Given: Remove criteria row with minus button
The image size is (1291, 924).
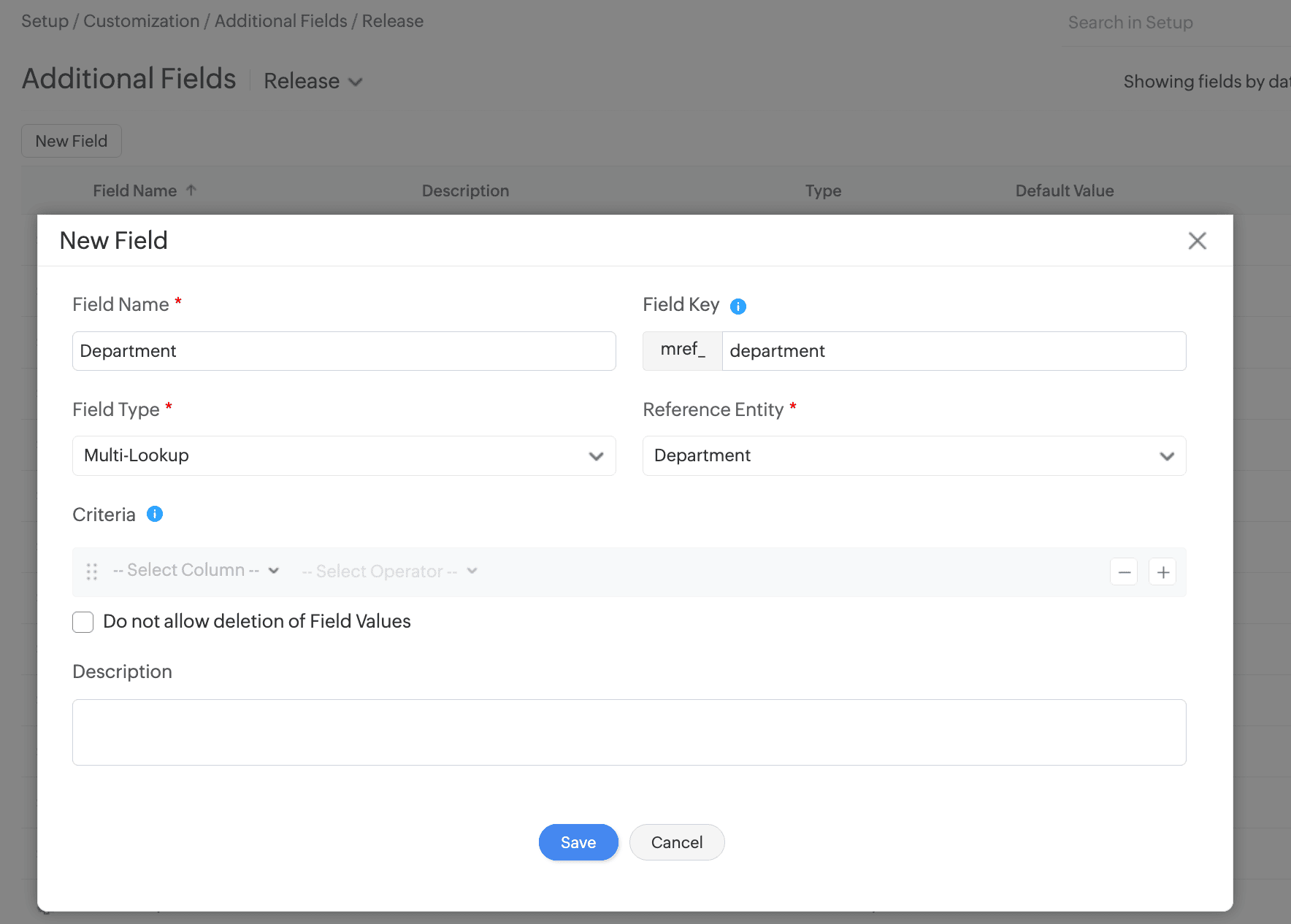Looking at the screenshot, I should click(1124, 572).
